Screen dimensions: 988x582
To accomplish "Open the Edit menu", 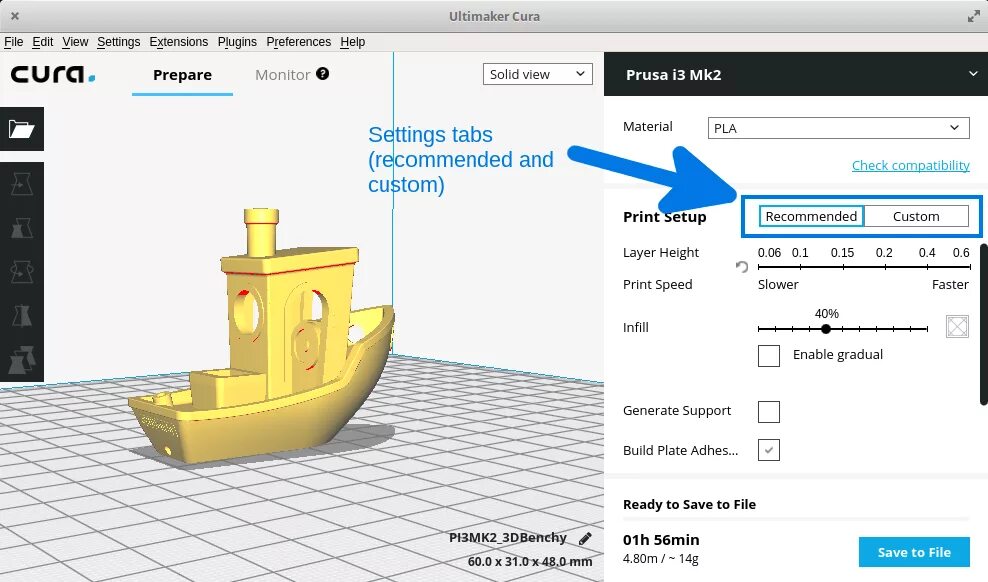I will 42,42.
